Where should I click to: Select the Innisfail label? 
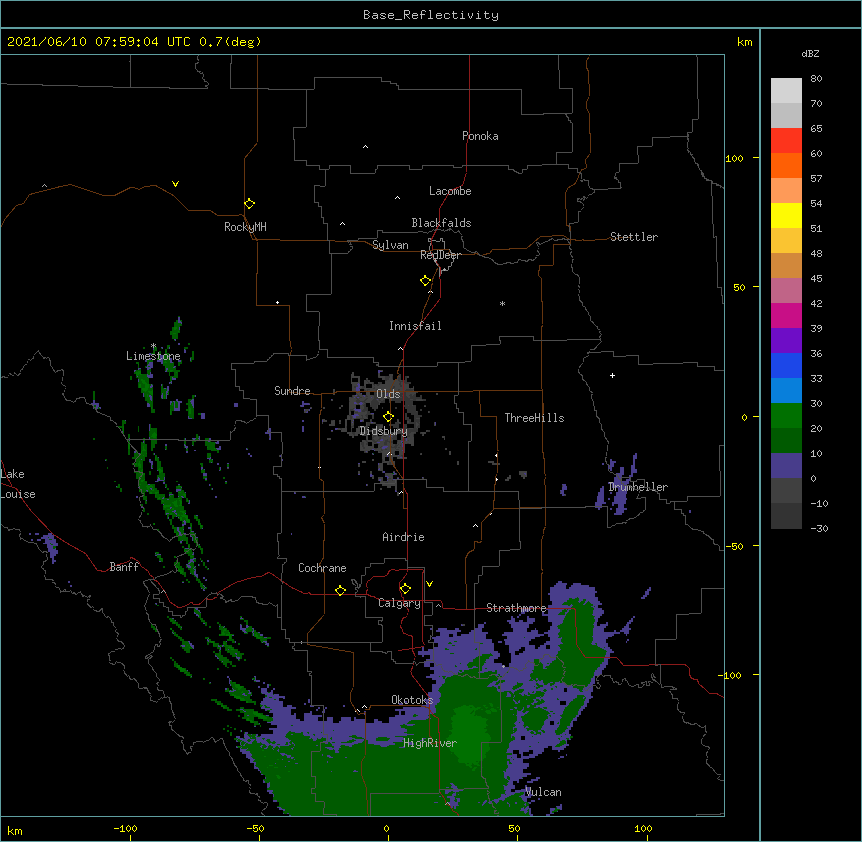click(x=415, y=326)
